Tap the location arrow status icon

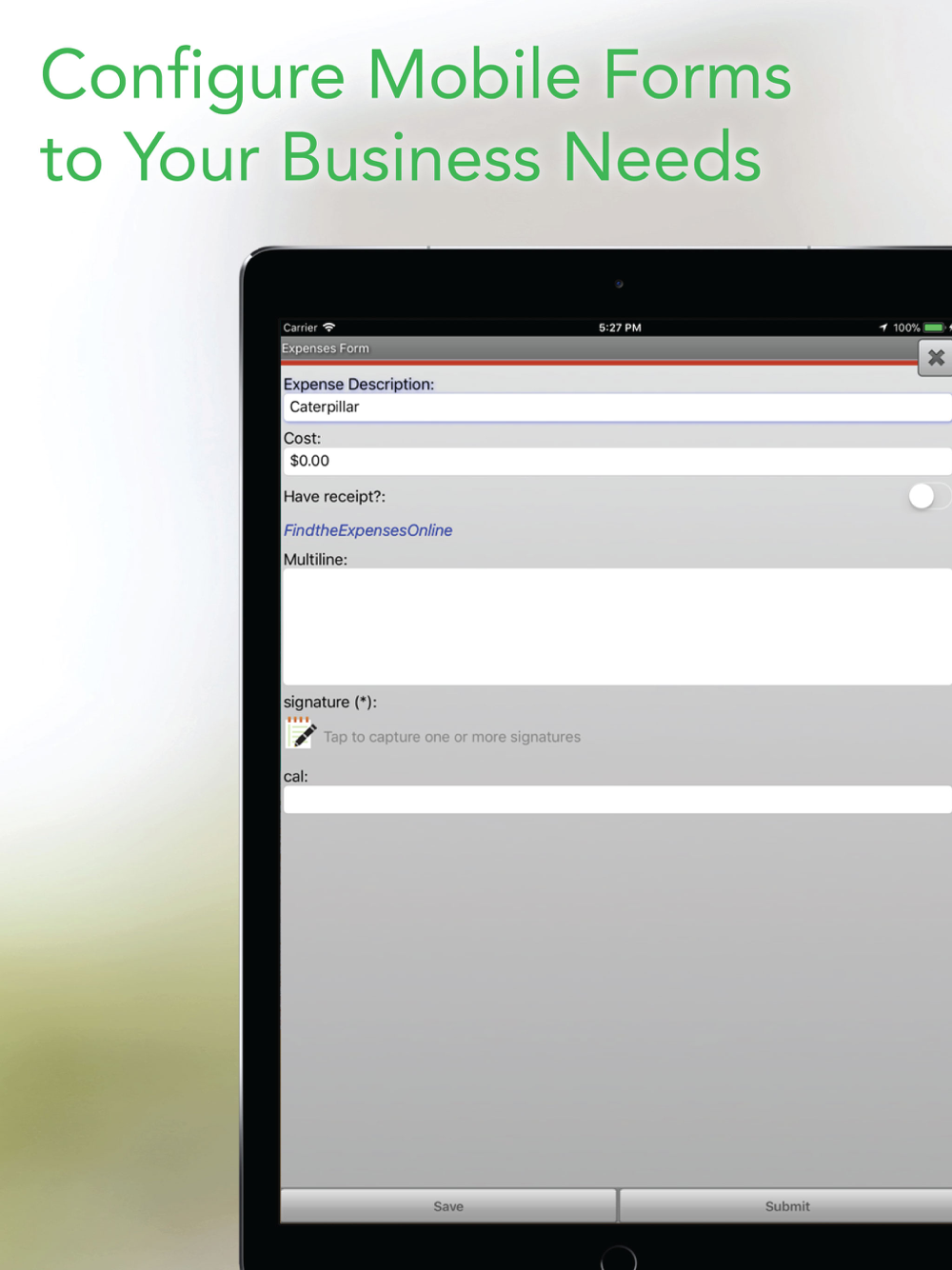tap(883, 327)
